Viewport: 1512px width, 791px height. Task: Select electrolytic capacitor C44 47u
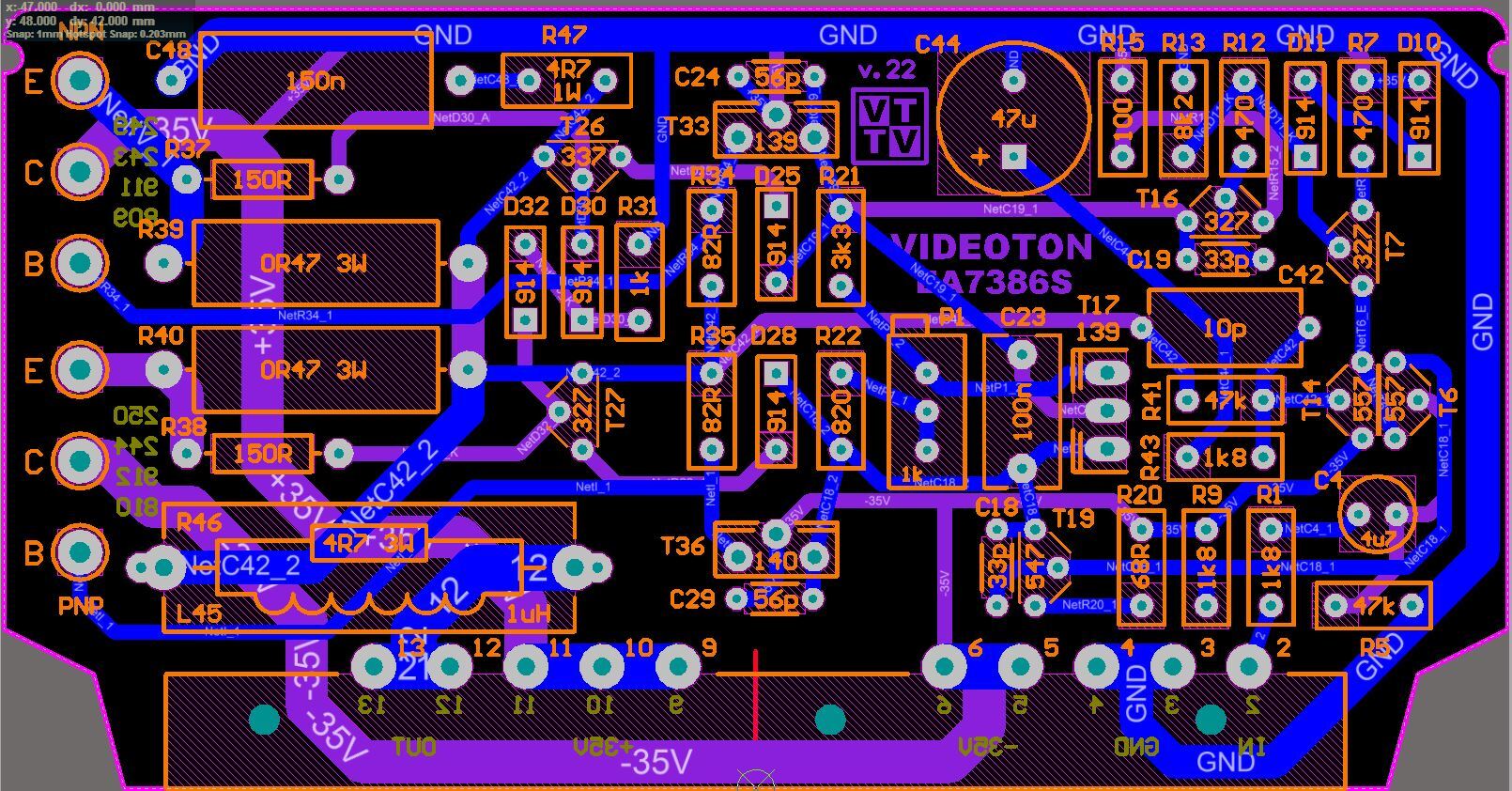[1014, 118]
